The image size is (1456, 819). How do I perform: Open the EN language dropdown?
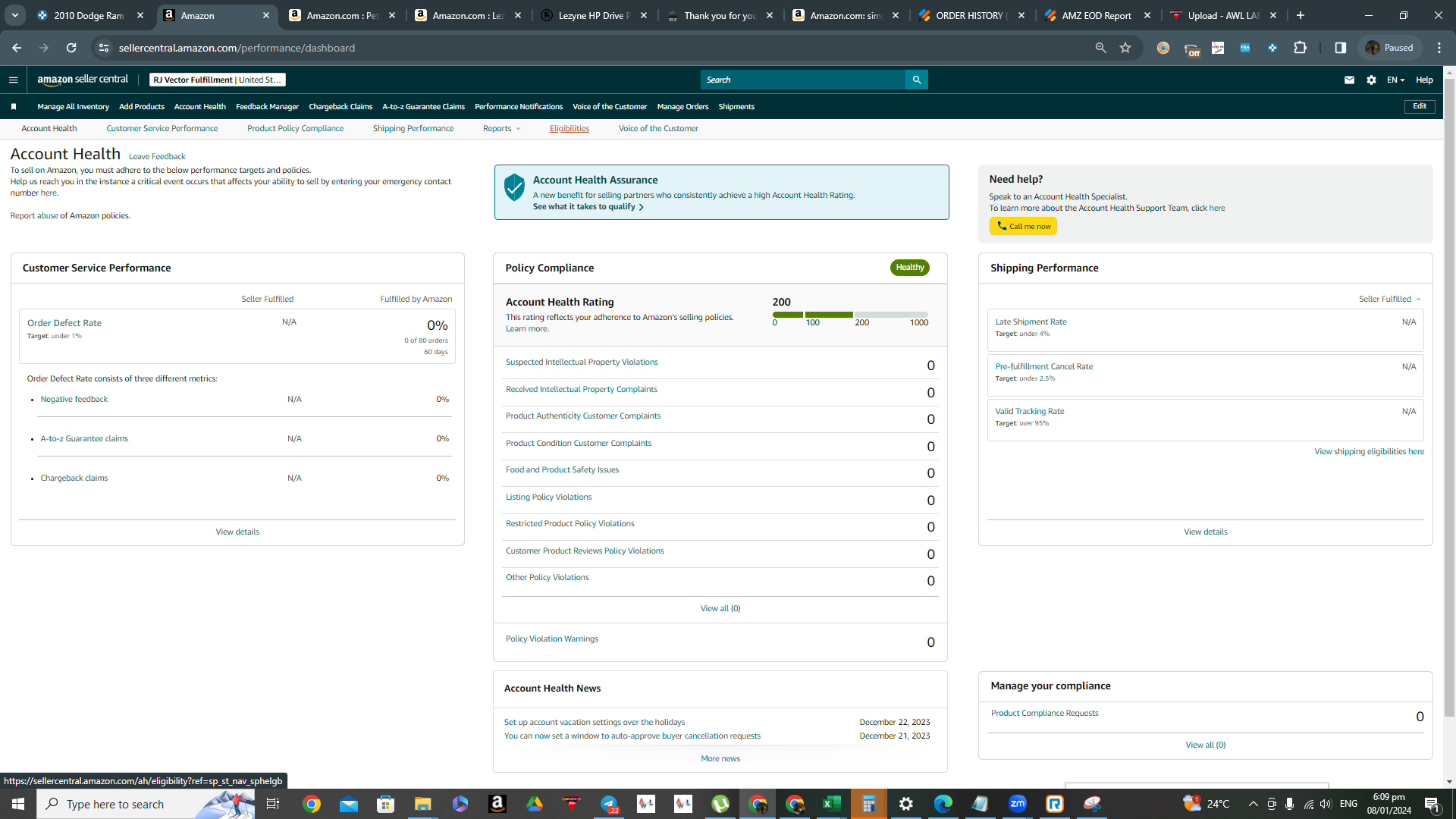[x=1395, y=80]
